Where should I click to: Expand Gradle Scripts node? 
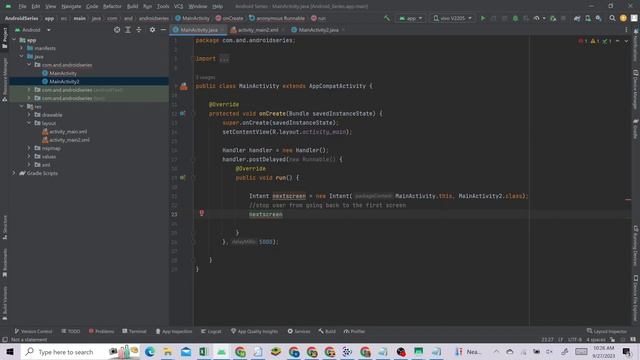click(14, 173)
